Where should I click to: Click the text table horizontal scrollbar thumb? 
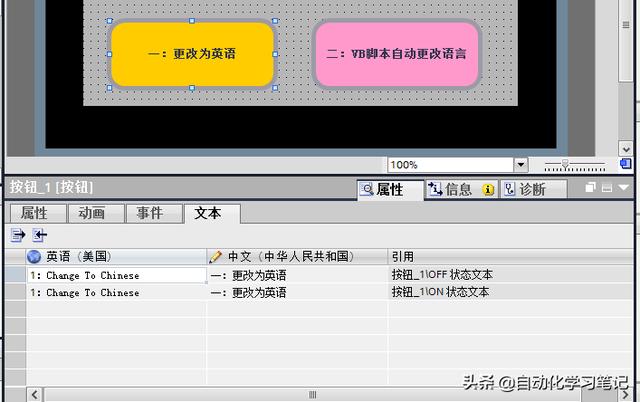click(x=312, y=395)
